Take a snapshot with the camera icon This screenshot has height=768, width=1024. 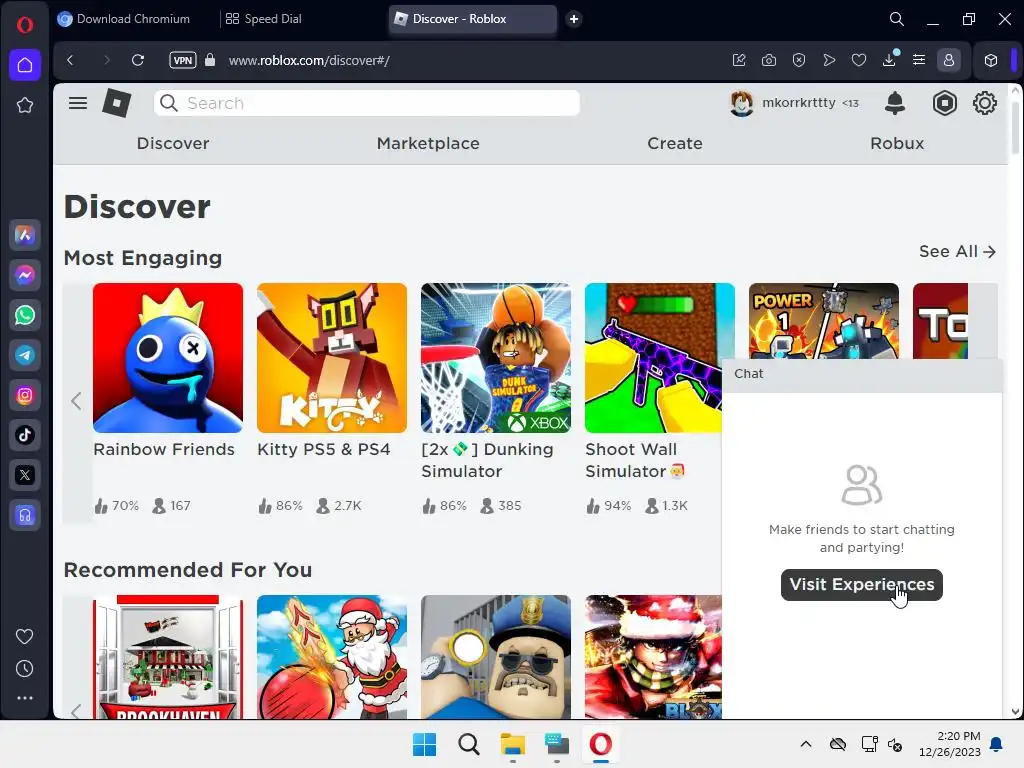[769, 60]
